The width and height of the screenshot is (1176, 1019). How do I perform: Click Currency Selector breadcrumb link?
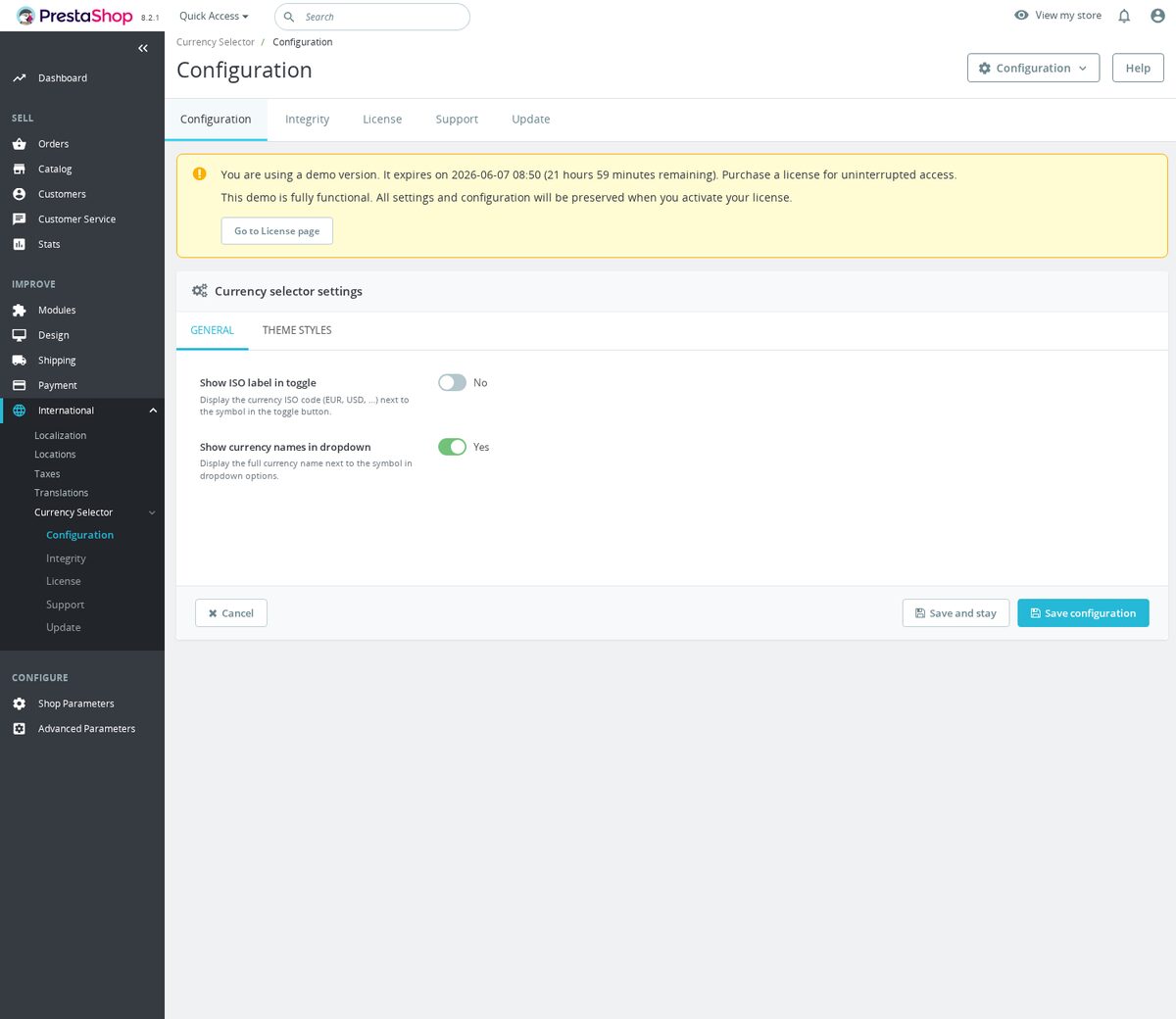tap(216, 42)
